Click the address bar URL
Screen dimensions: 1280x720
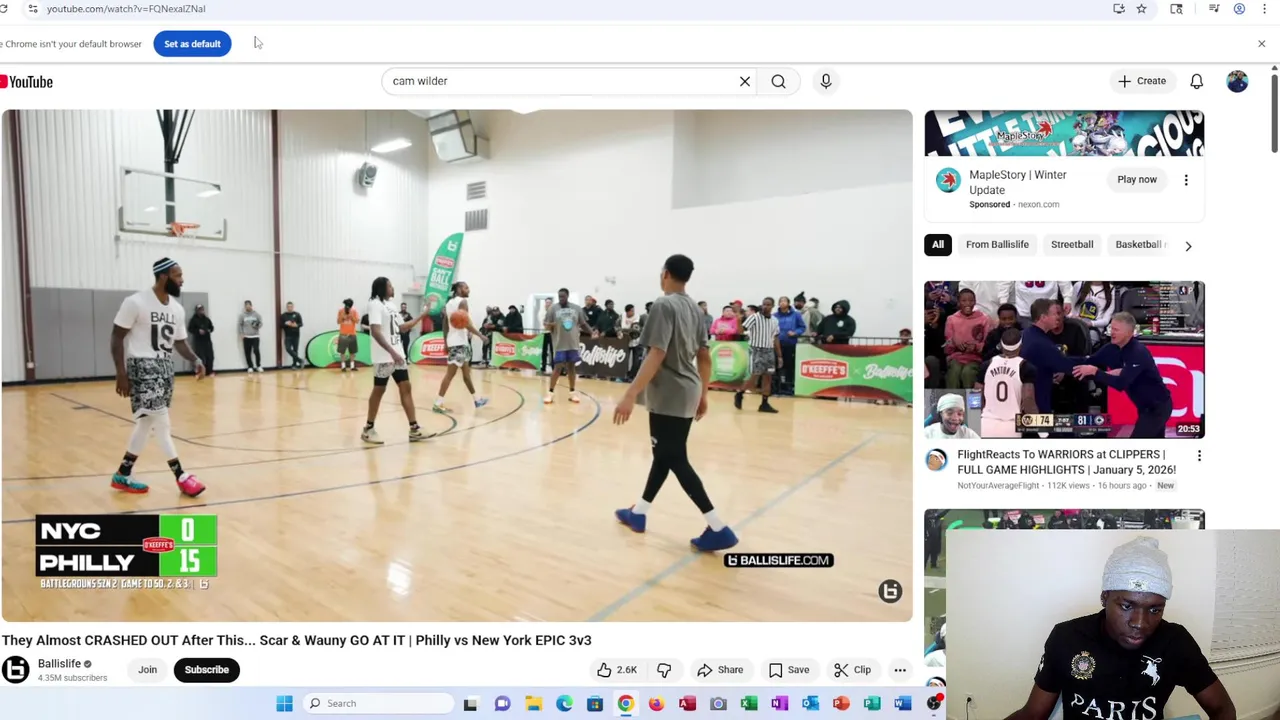(x=126, y=9)
